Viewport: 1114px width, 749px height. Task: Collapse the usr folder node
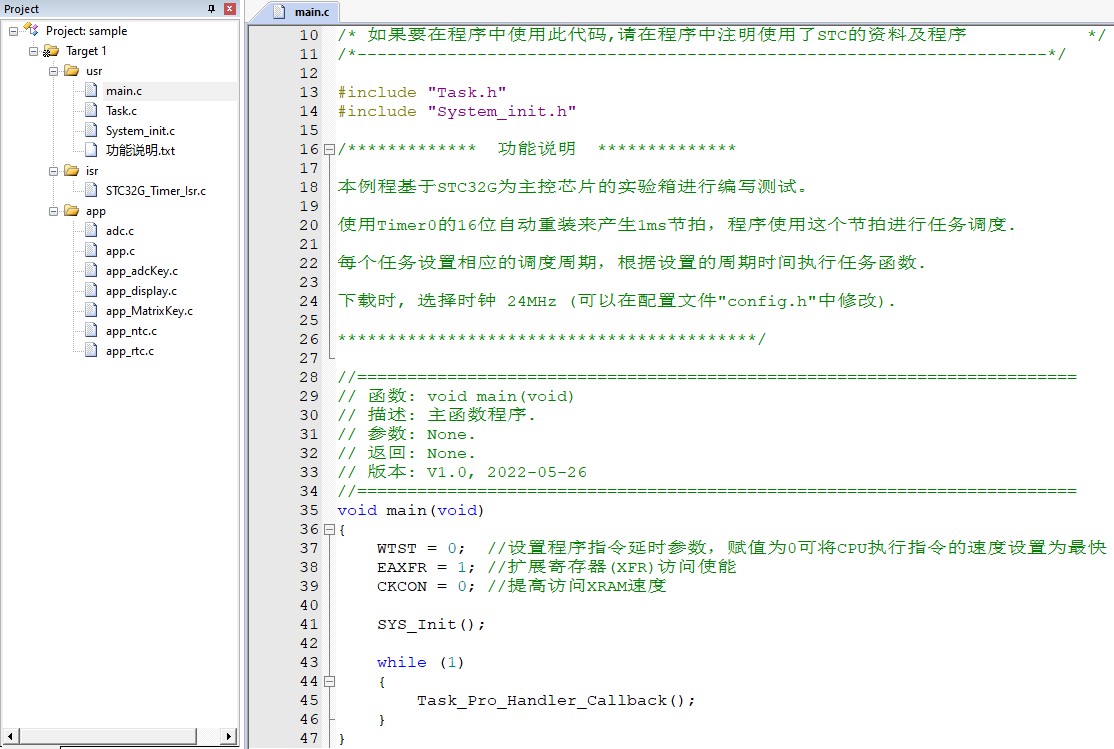53,70
